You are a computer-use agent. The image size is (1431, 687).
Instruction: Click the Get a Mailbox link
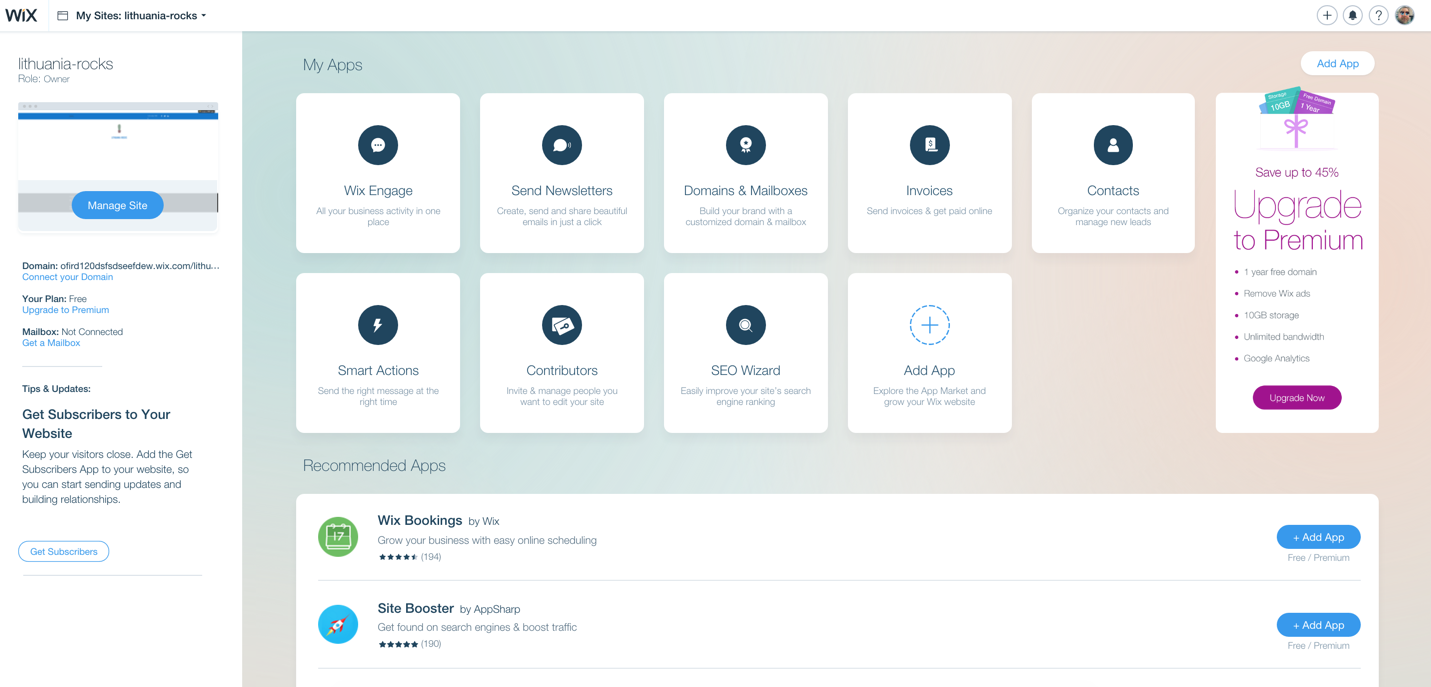(51, 343)
